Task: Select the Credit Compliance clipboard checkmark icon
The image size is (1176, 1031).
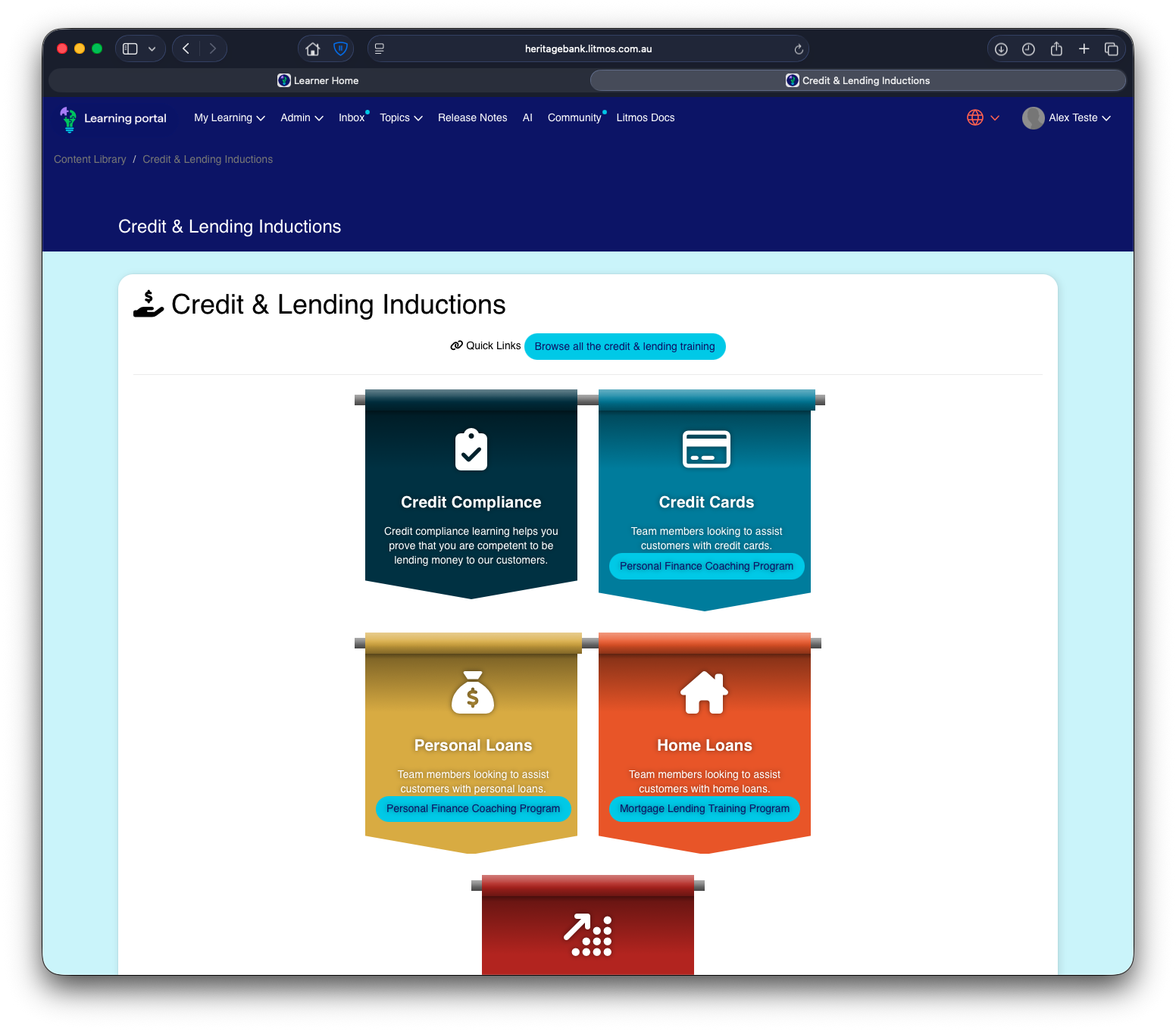Action: pos(471,451)
